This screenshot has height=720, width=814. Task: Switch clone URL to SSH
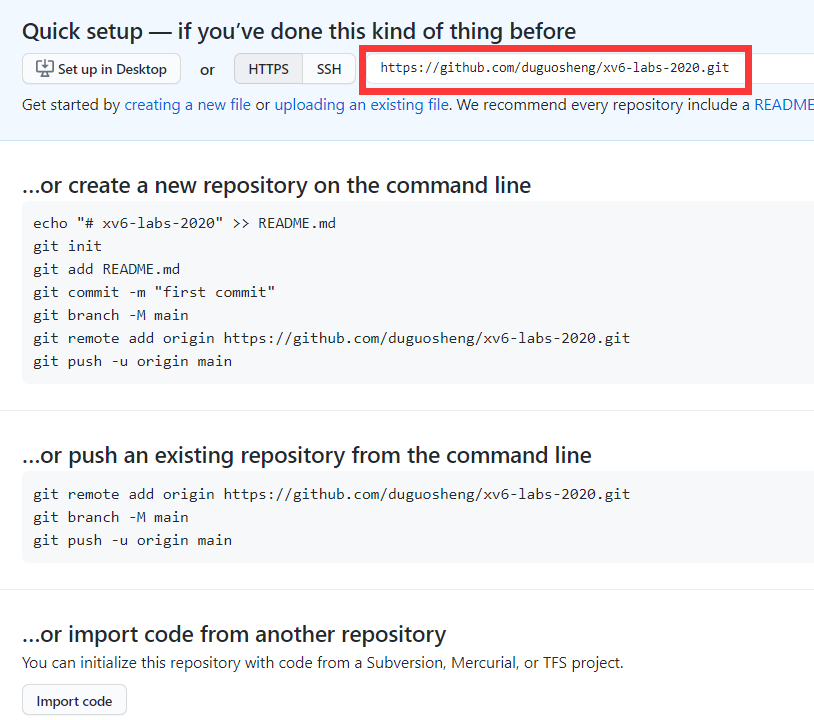(329, 69)
